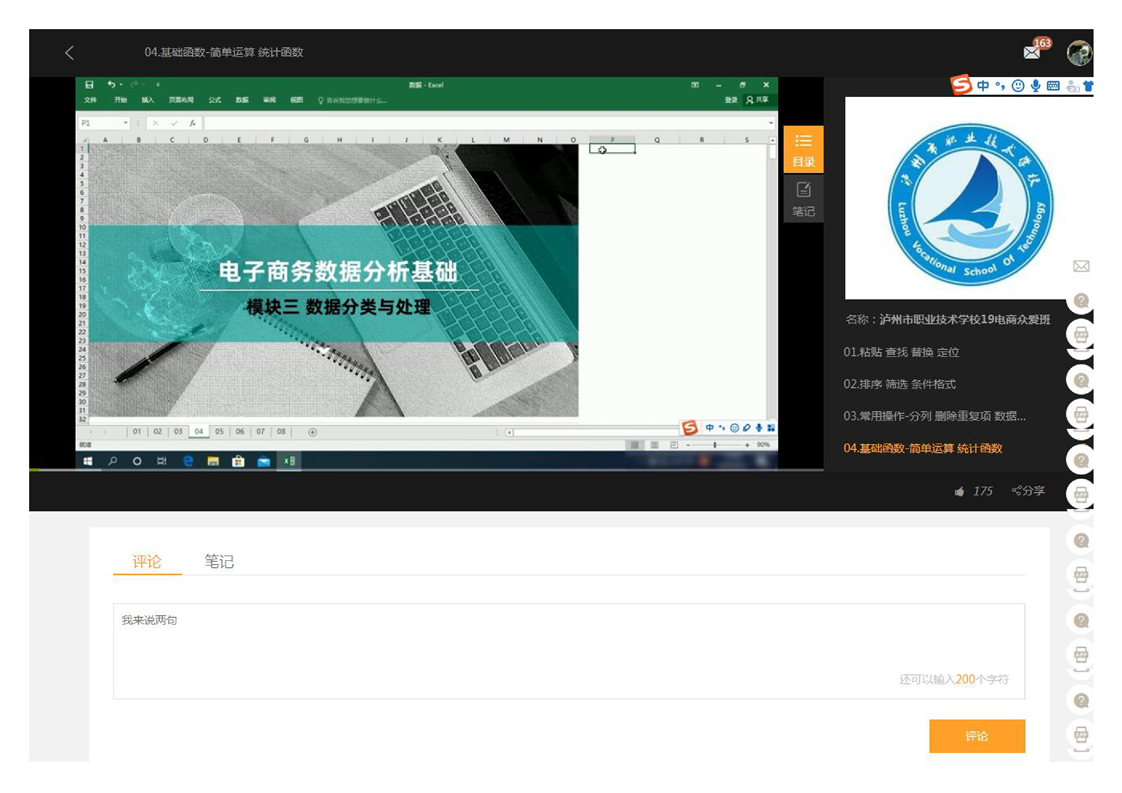This screenshot has height=793, width=1122.
Task: Open lesson 02.排序 筛选 条件格式
Action: 901,384
